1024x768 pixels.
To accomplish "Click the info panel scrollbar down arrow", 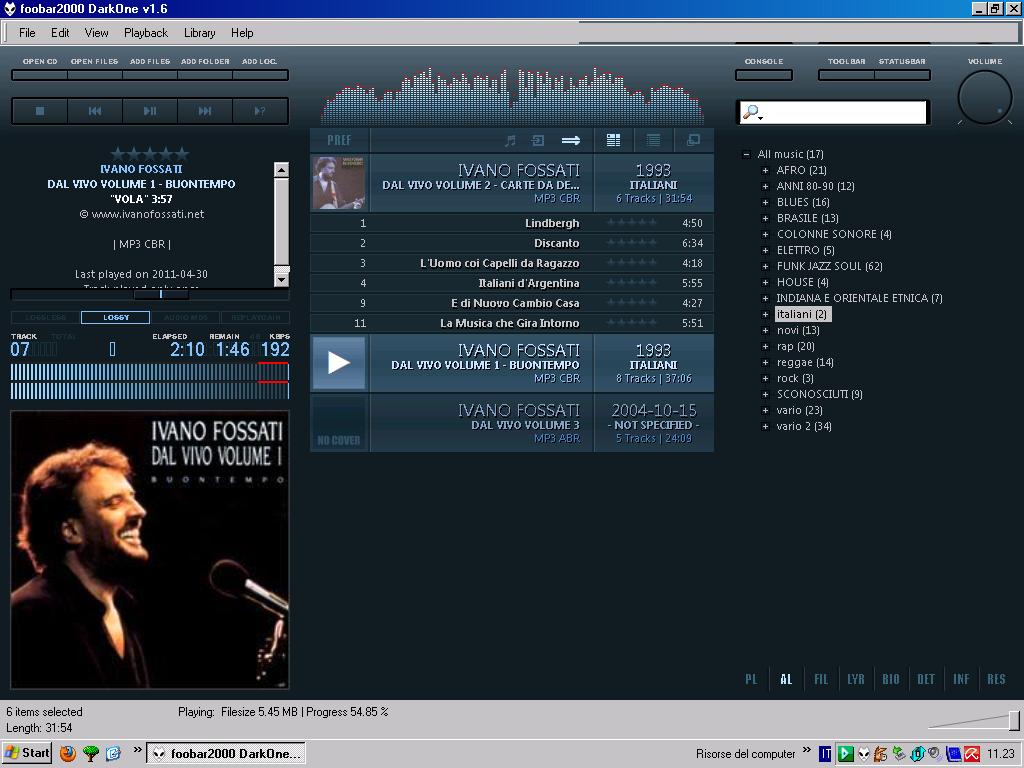I will click(281, 280).
